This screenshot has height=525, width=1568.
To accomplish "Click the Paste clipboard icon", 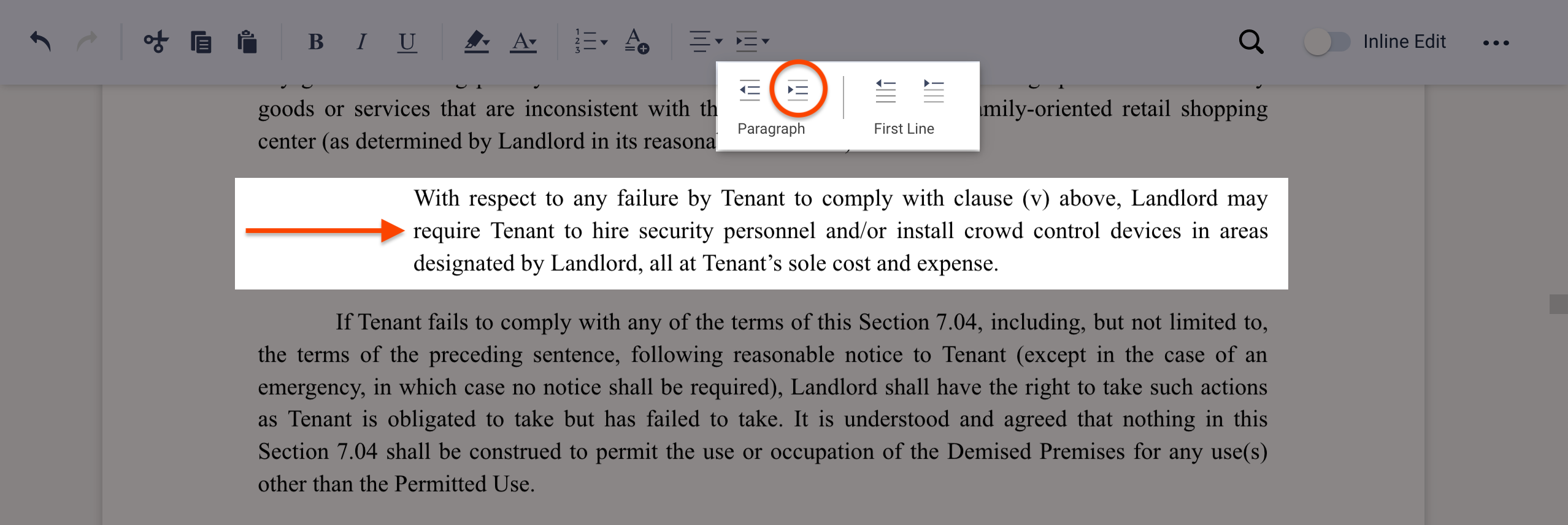I will coord(247,42).
